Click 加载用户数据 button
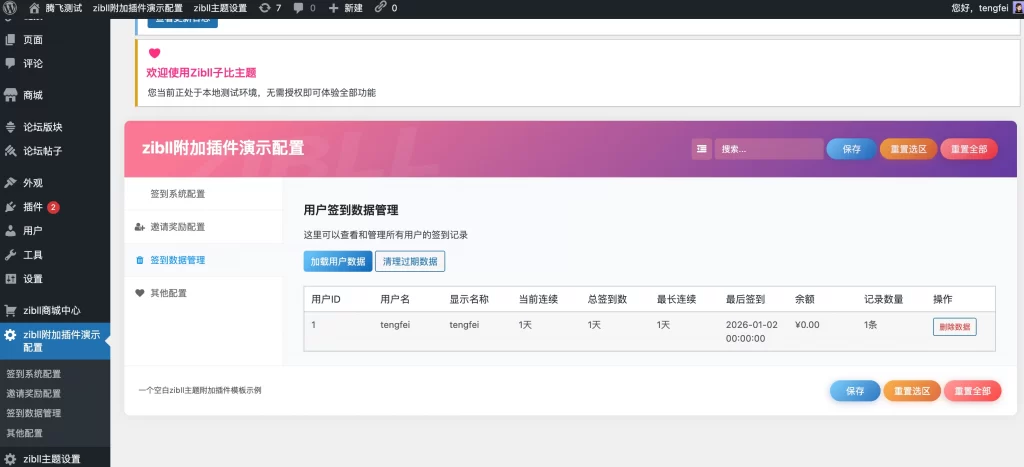The height and width of the screenshot is (467, 1024). (338, 261)
